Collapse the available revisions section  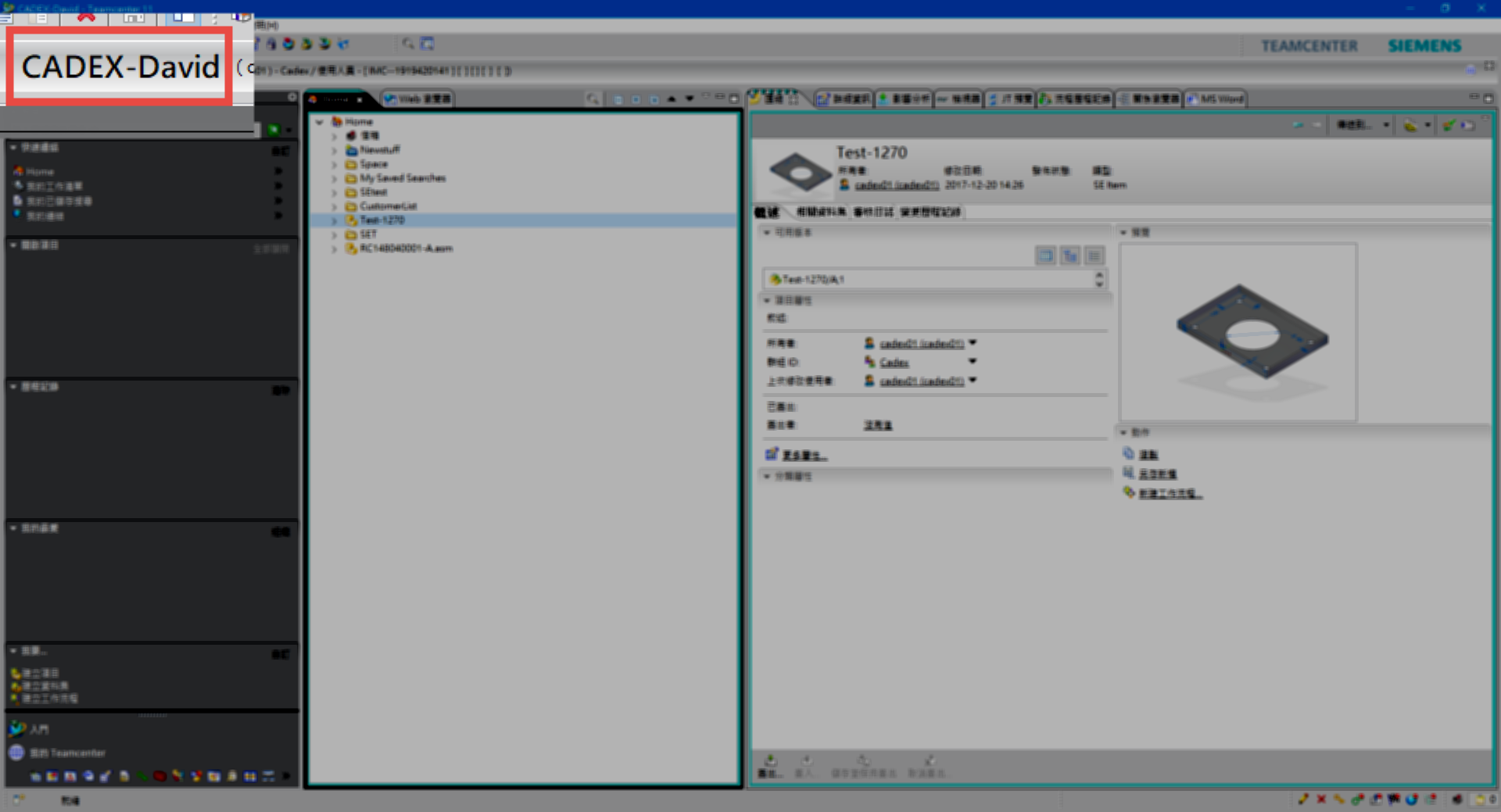pos(767,233)
